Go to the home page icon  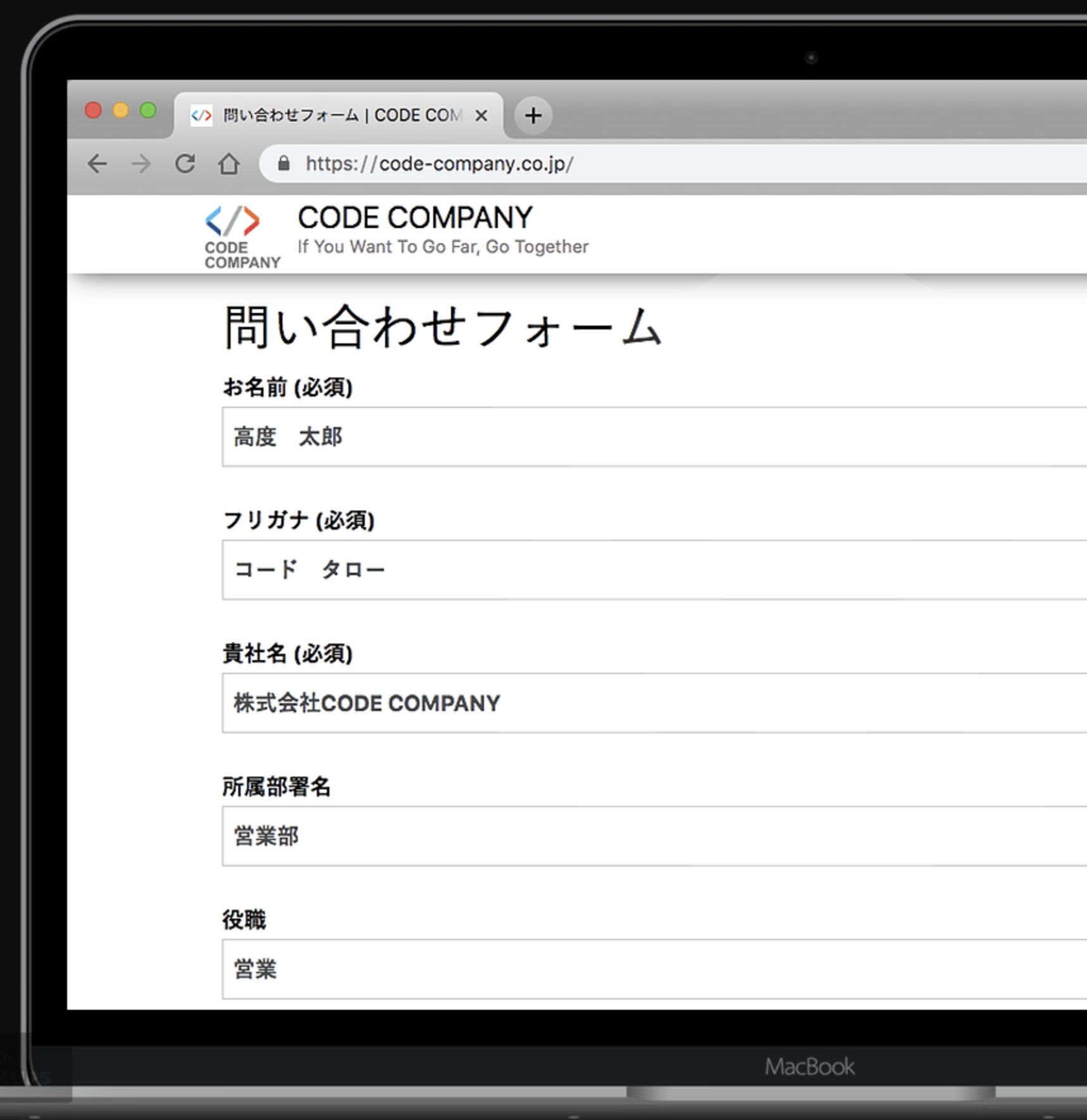229,164
